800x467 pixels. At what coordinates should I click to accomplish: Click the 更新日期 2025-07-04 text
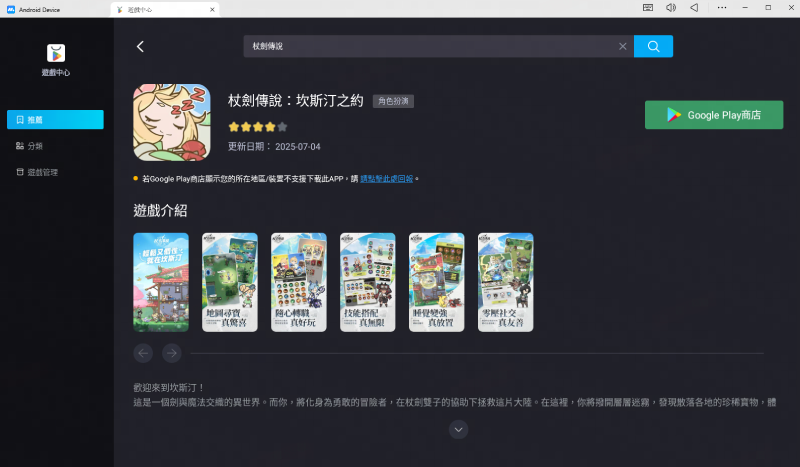[274, 146]
